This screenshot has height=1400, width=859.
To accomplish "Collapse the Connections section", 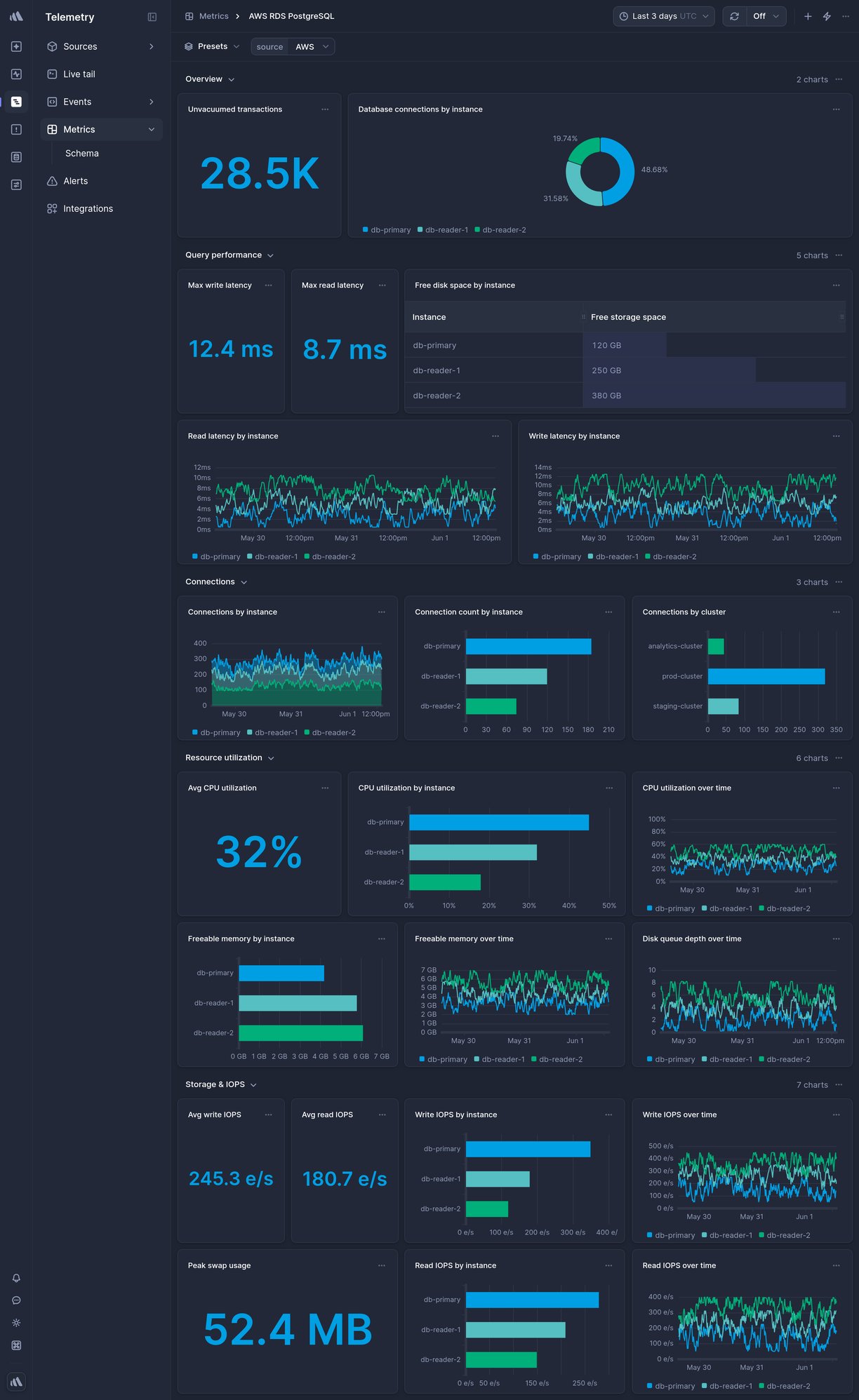I will tap(216, 582).
